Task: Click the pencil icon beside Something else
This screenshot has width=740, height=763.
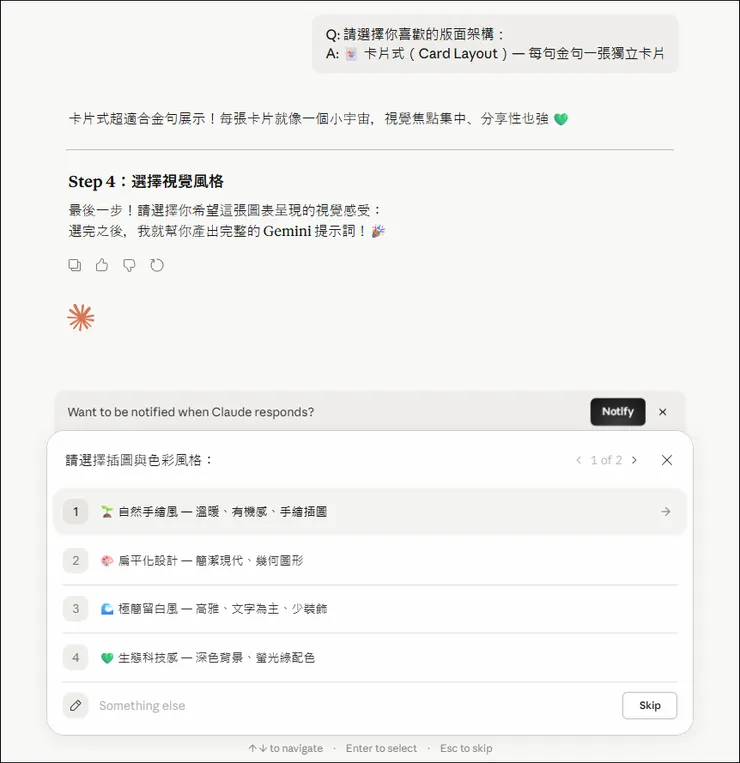Action: 75,706
